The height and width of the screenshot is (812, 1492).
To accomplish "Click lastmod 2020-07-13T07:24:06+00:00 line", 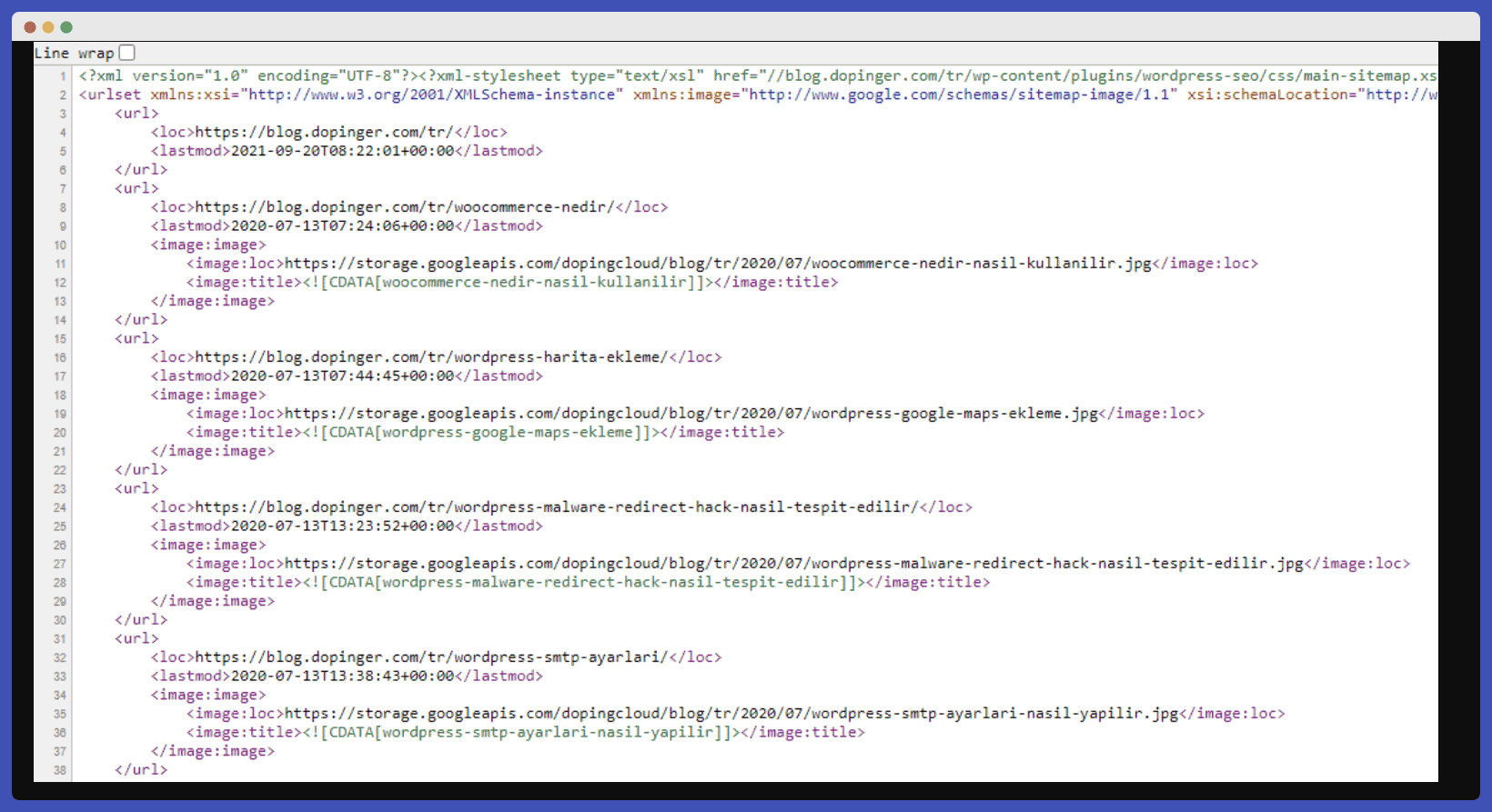I will 347,226.
